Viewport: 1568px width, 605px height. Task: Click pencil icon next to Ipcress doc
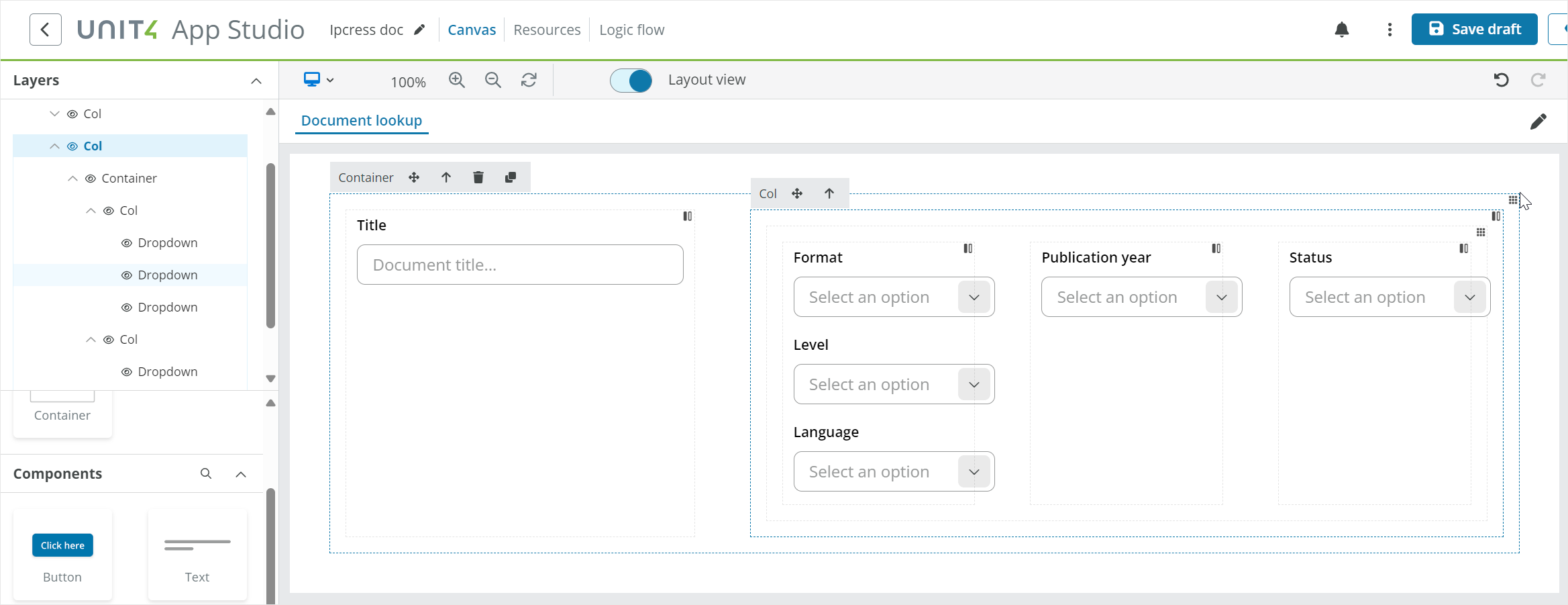coord(419,30)
